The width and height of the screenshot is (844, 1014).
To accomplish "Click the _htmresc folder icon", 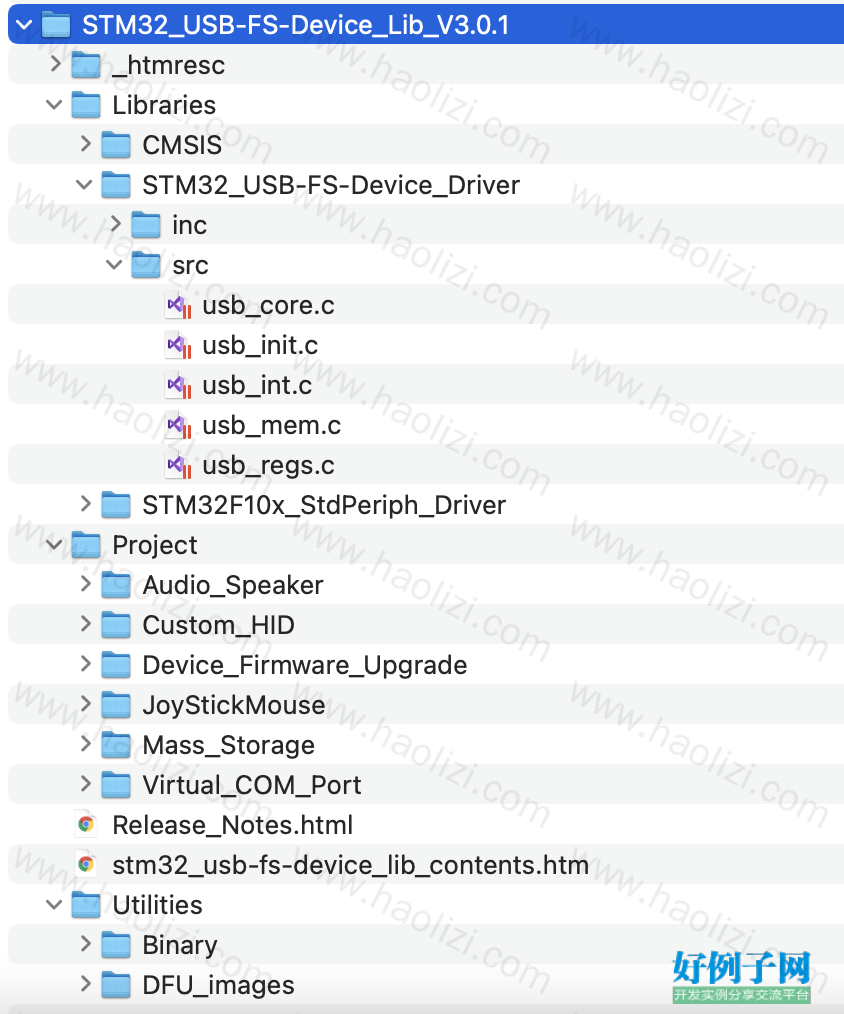I will [x=86, y=65].
